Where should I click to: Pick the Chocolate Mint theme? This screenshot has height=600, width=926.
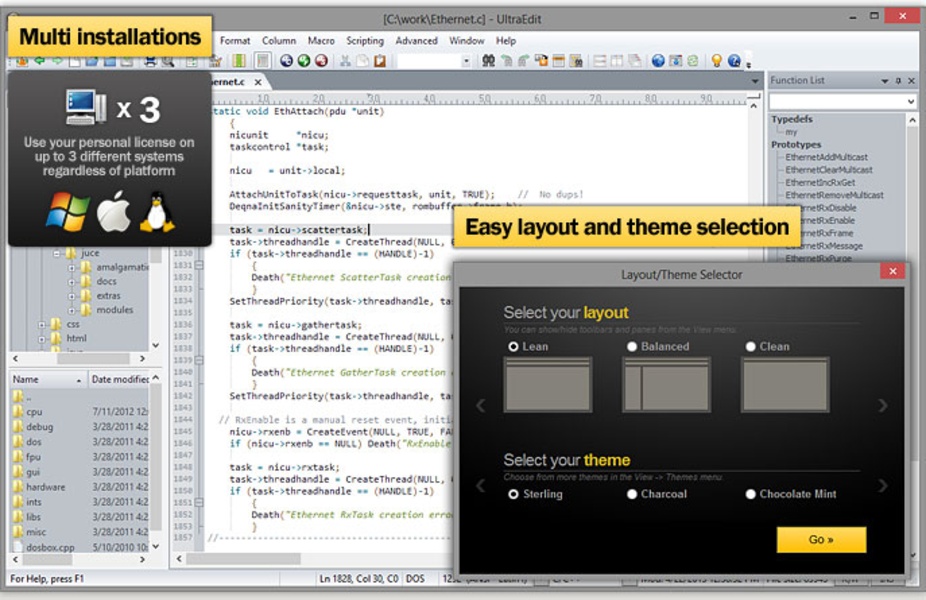tap(750, 494)
